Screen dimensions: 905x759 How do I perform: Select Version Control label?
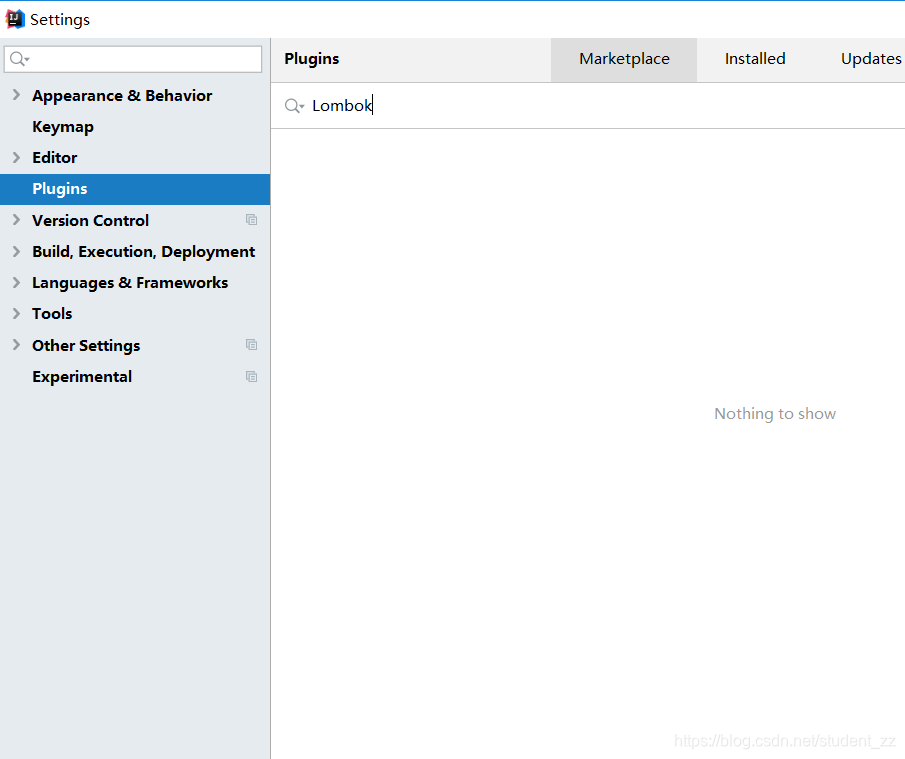[x=91, y=220]
